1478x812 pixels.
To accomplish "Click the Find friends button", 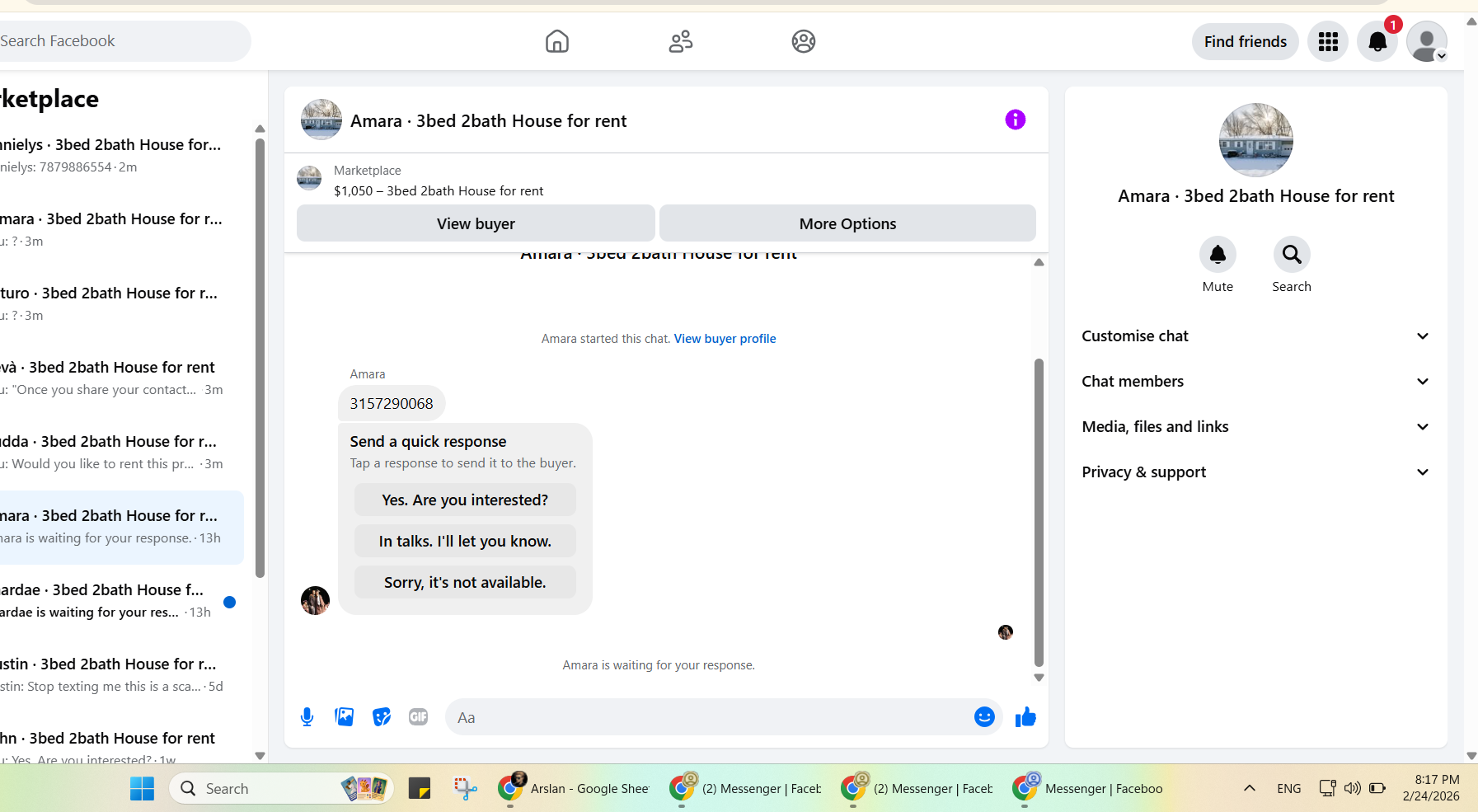I will click(x=1245, y=41).
